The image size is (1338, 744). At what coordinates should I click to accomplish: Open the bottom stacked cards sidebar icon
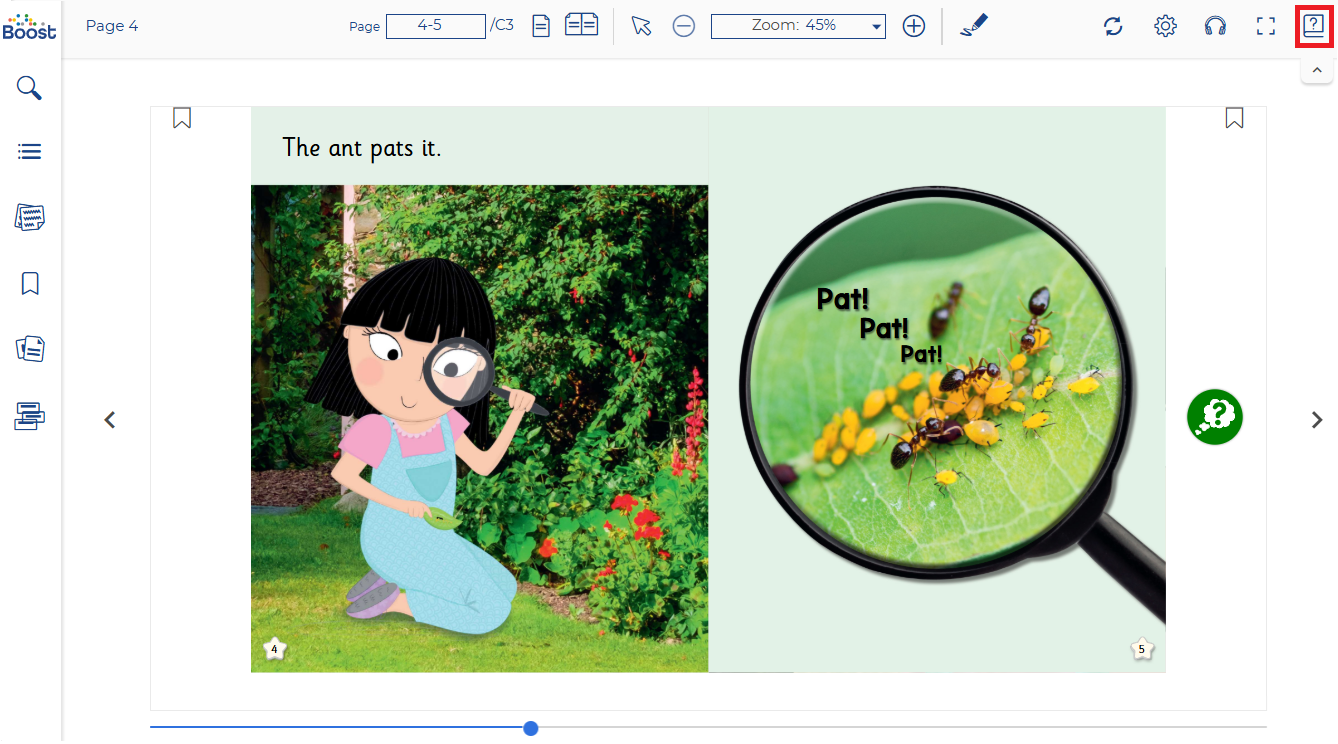pyautogui.click(x=30, y=415)
